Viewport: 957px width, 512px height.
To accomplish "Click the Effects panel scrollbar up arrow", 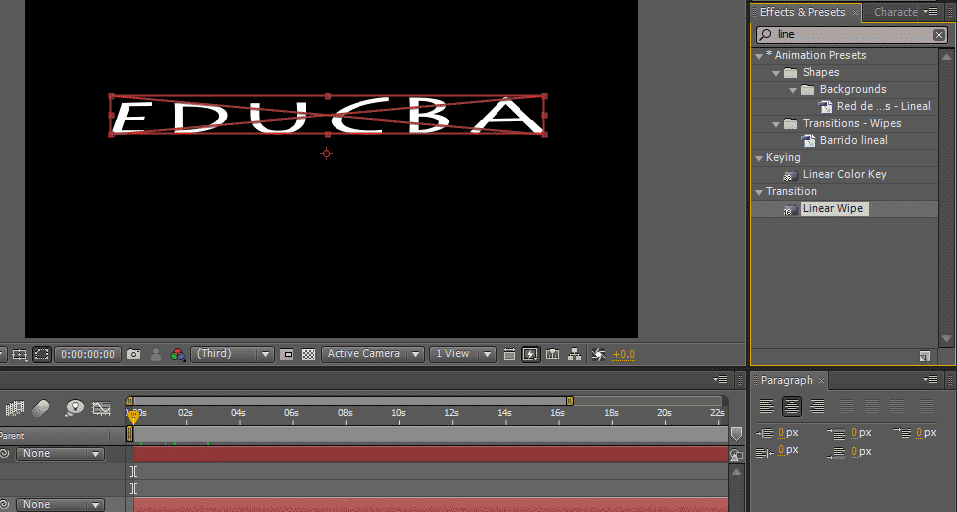I will pyautogui.click(x=946, y=56).
